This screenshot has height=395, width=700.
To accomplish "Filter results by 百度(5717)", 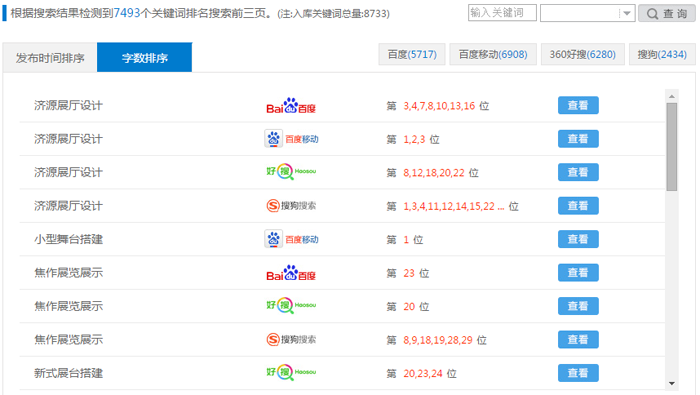I will 412,54.
